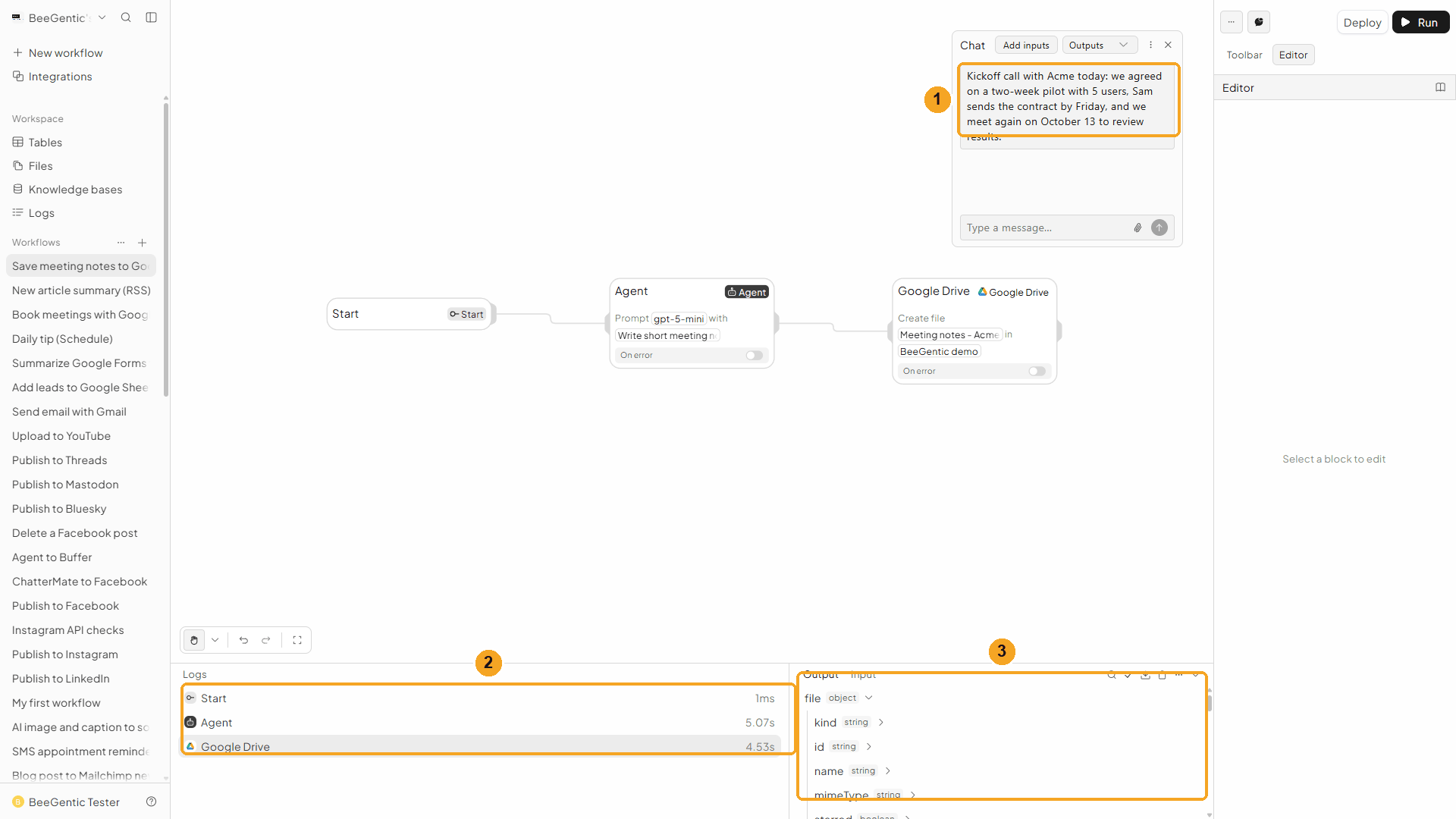Click the Run button

point(1420,22)
